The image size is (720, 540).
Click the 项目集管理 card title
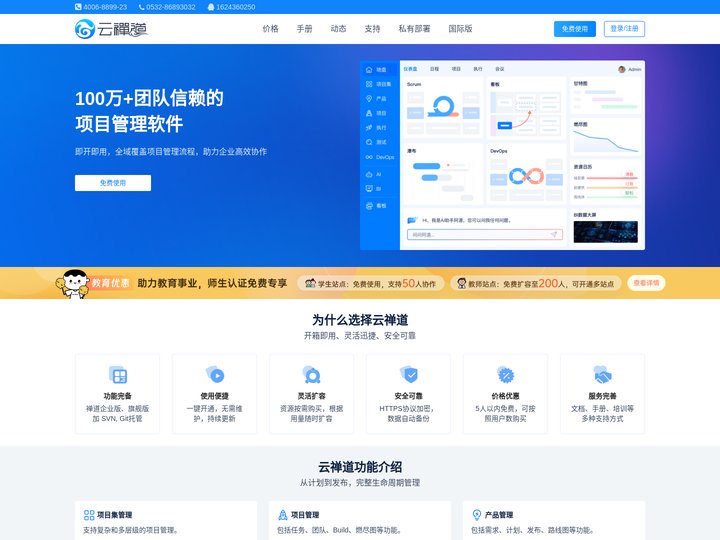(115, 515)
